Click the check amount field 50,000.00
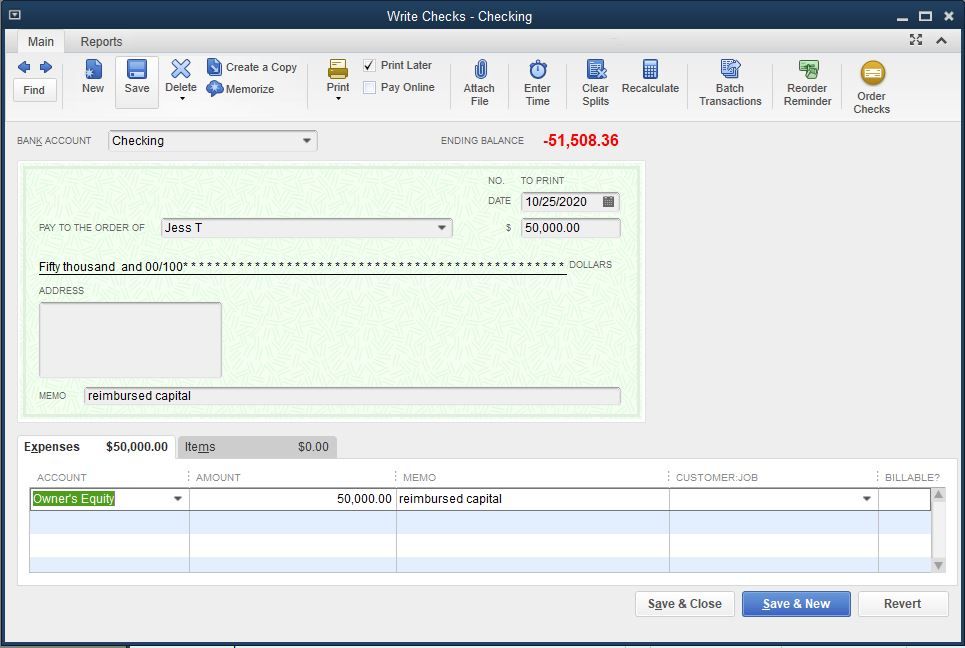Screen dimensions: 965x648 coord(571,228)
